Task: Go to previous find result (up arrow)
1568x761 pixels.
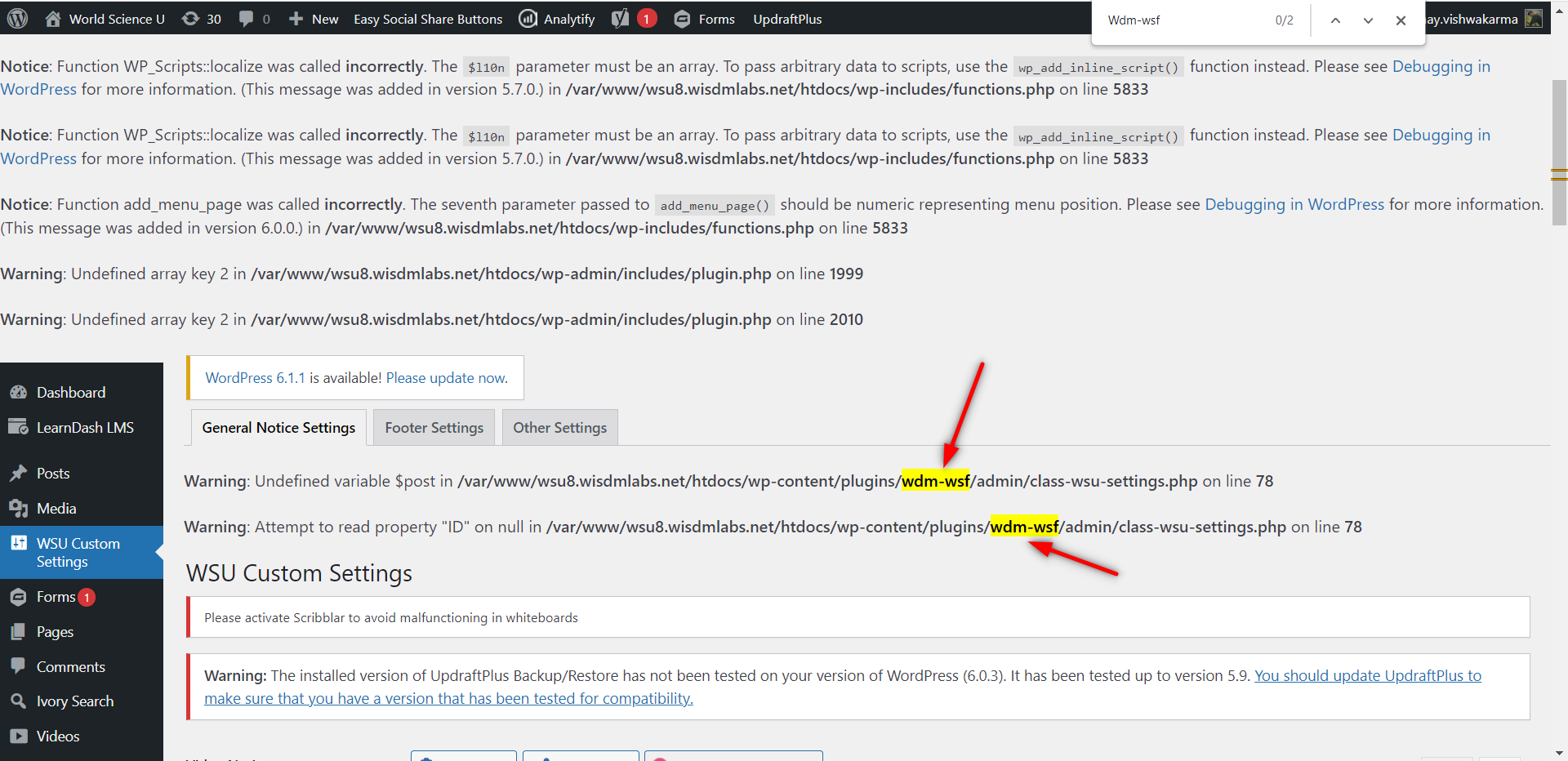Action: 1335,20
